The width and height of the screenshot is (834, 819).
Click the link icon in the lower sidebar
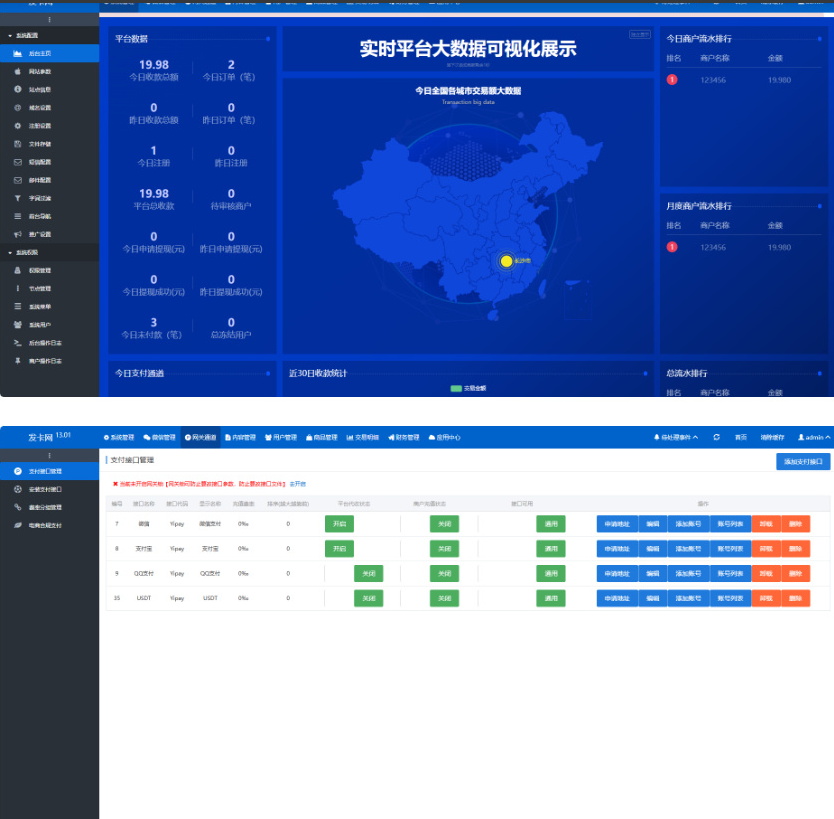[18, 507]
